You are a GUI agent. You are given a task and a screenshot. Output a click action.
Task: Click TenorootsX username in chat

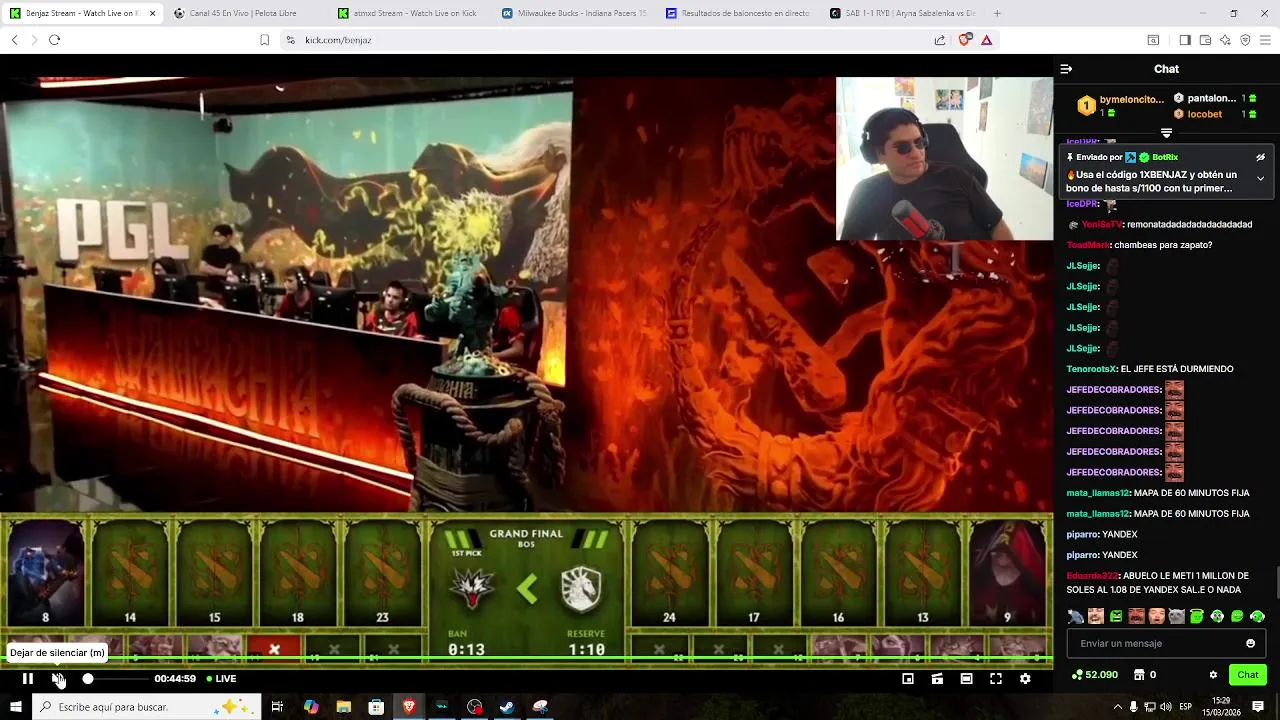(x=1091, y=369)
